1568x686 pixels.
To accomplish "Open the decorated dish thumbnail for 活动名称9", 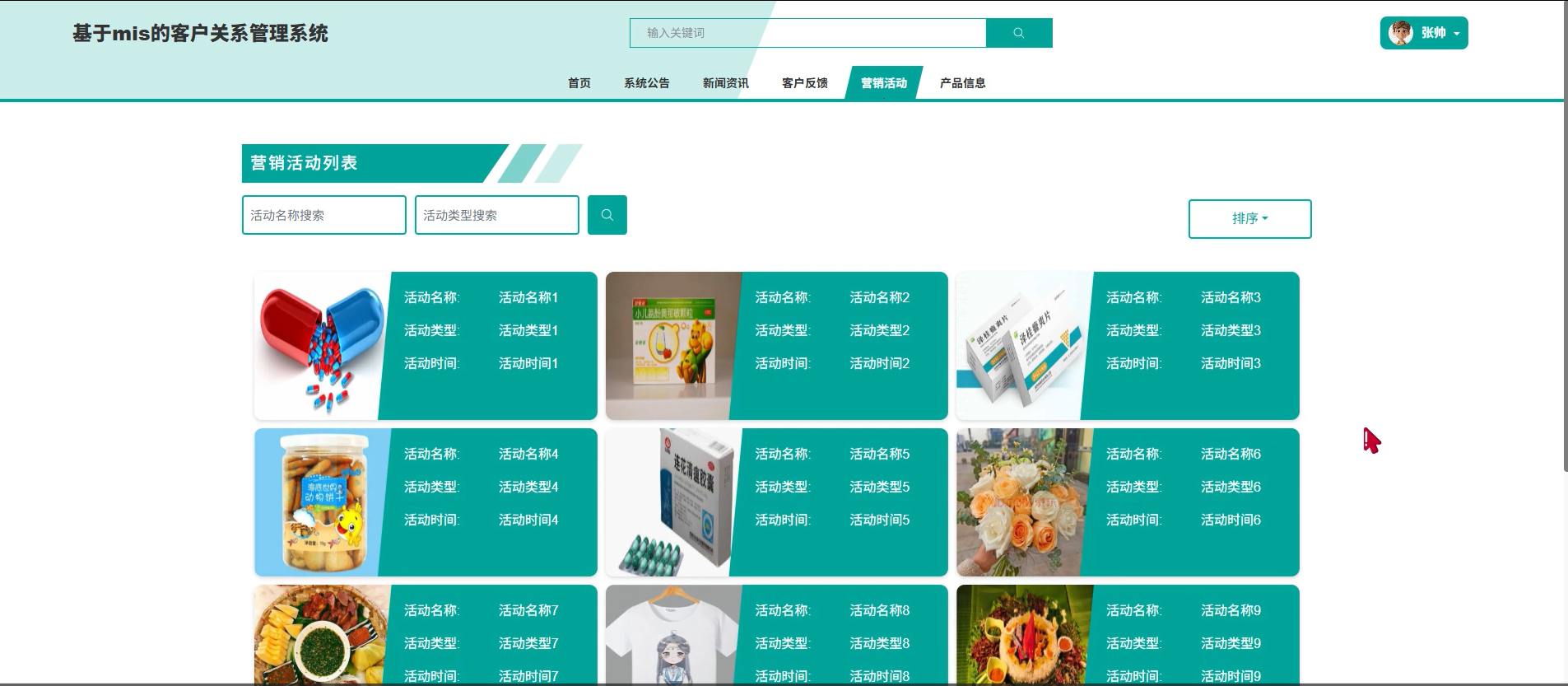I will 1023,634.
